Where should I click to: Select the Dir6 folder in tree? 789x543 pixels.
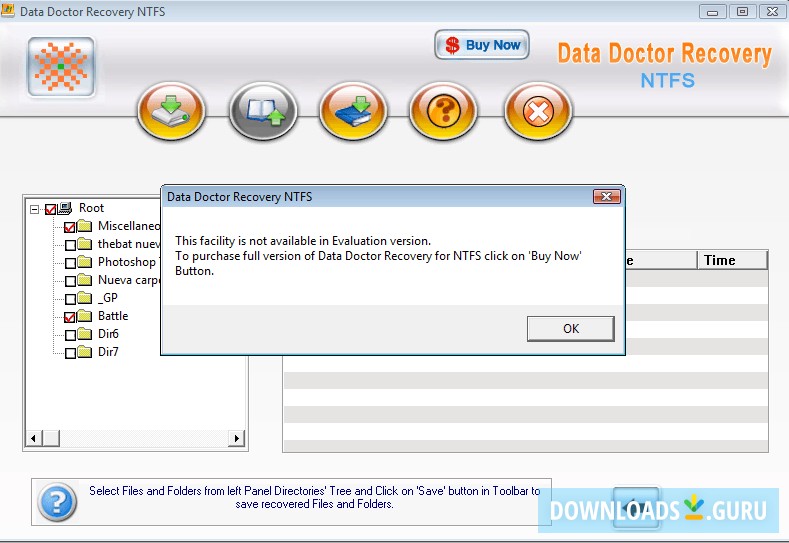pos(108,334)
